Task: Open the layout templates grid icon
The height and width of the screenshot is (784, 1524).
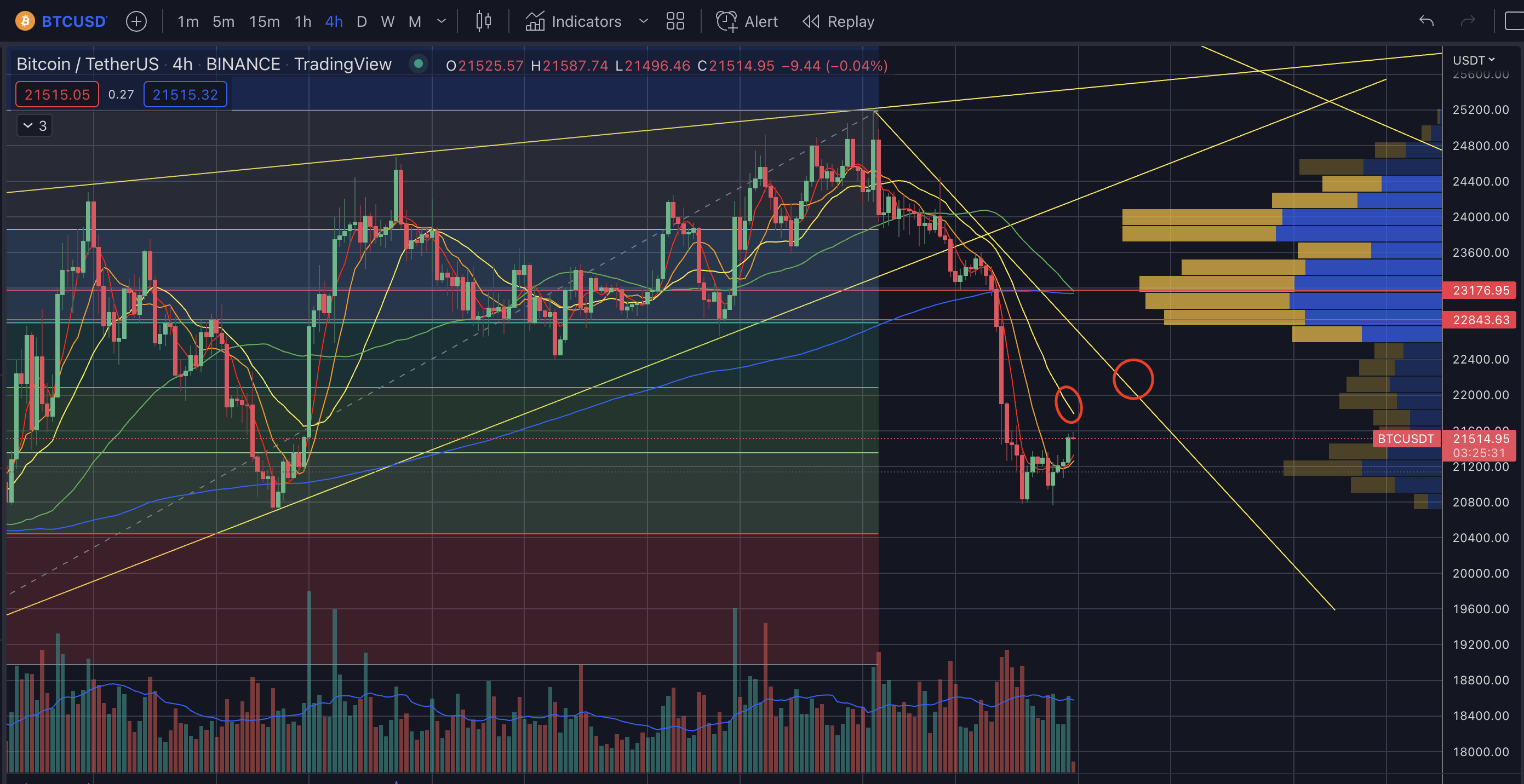Action: tap(675, 22)
